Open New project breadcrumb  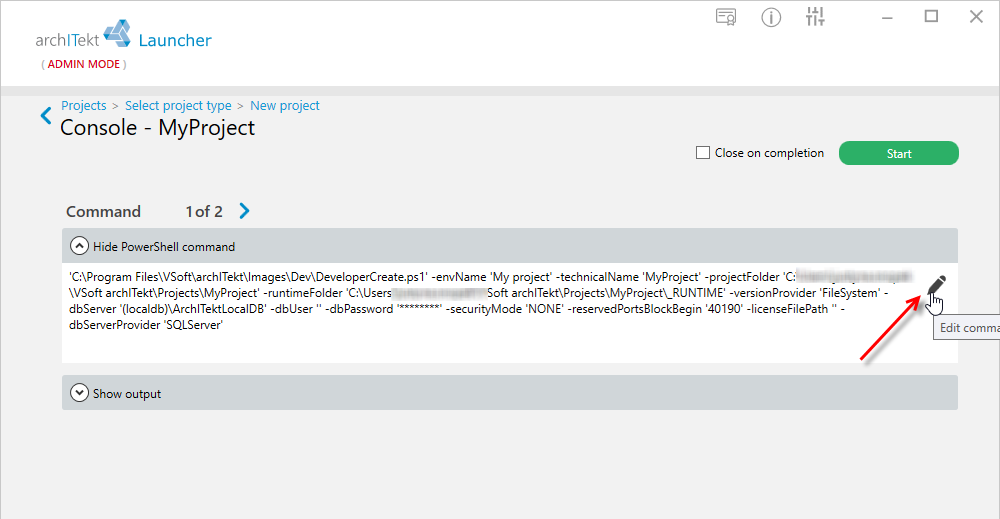(x=284, y=105)
